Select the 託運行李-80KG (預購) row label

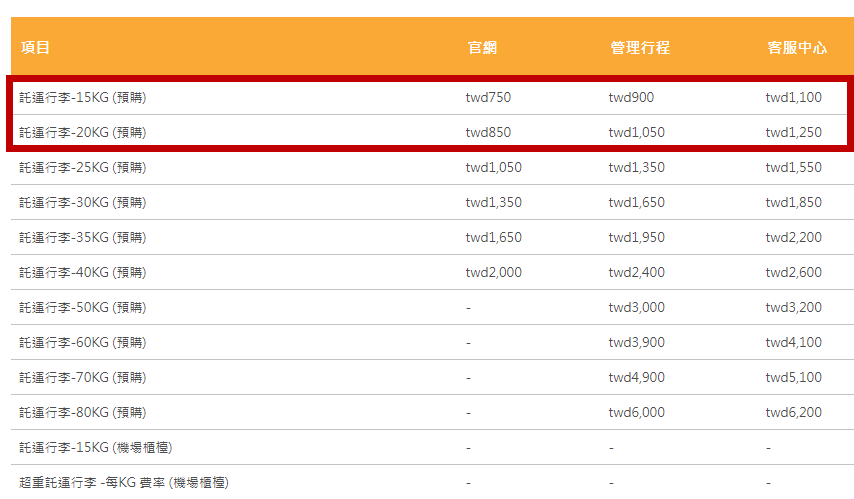(x=83, y=412)
